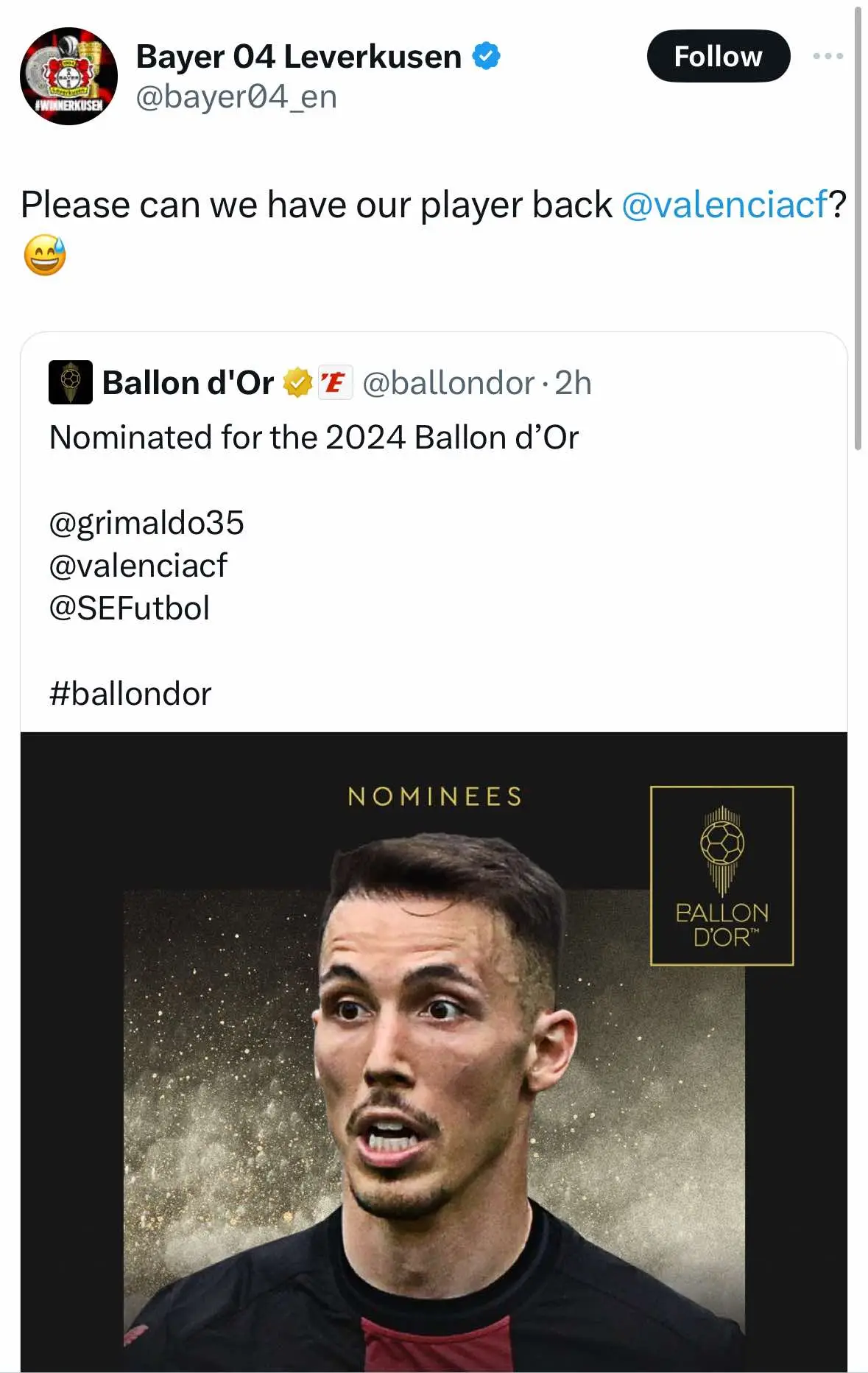Viewport: 868px width, 1373px height.
Task: Open the @valenciacf mention in main tweet
Action: [x=725, y=204]
